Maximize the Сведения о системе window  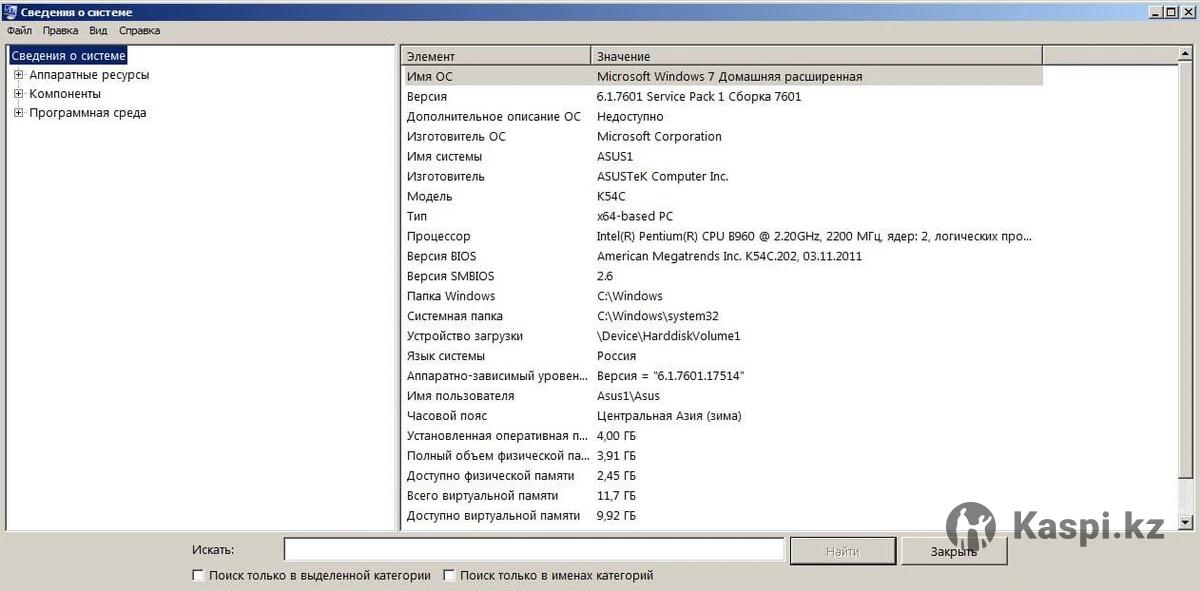pos(1170,12)
